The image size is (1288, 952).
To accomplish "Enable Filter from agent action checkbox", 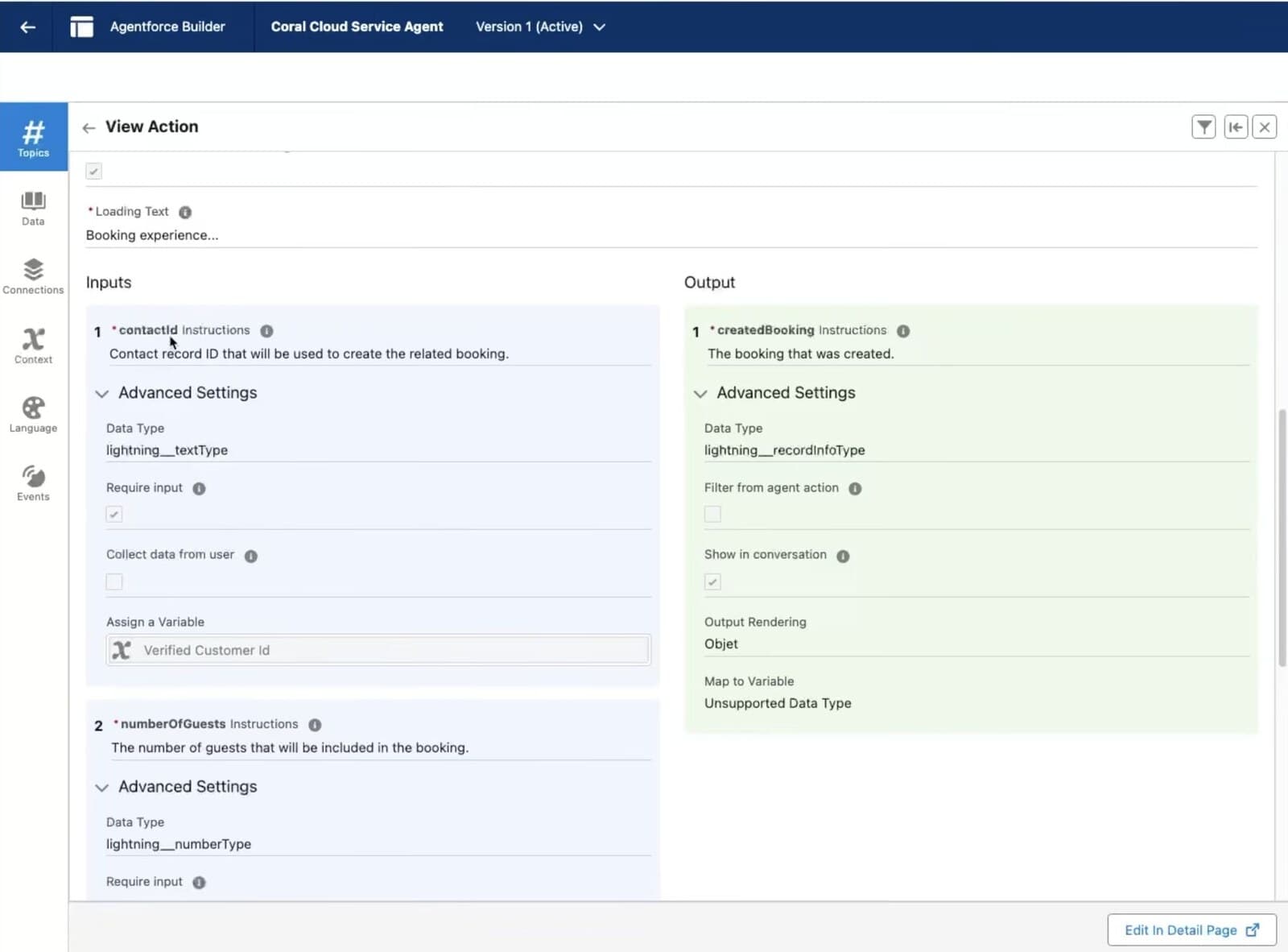I will (x=712, y=514).
